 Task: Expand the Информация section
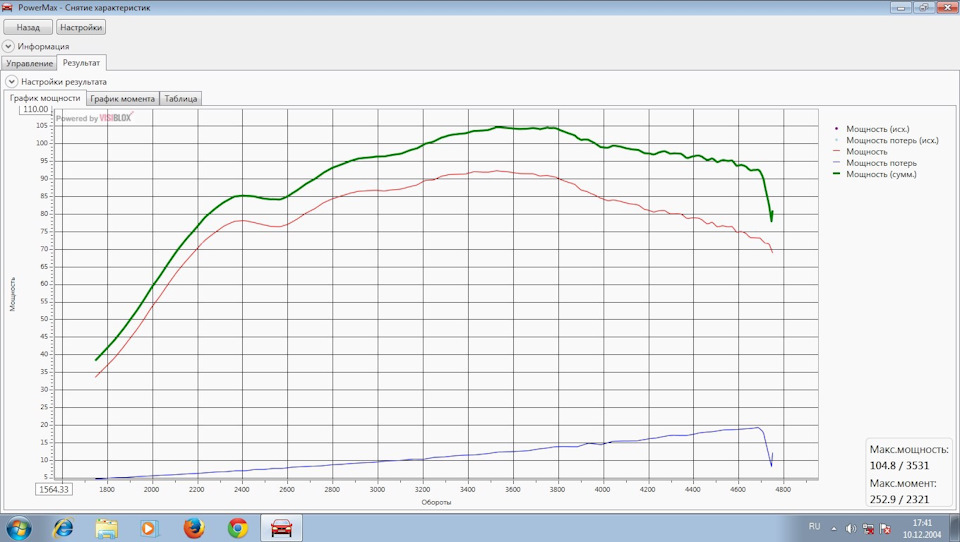click(x=8, y=46)
